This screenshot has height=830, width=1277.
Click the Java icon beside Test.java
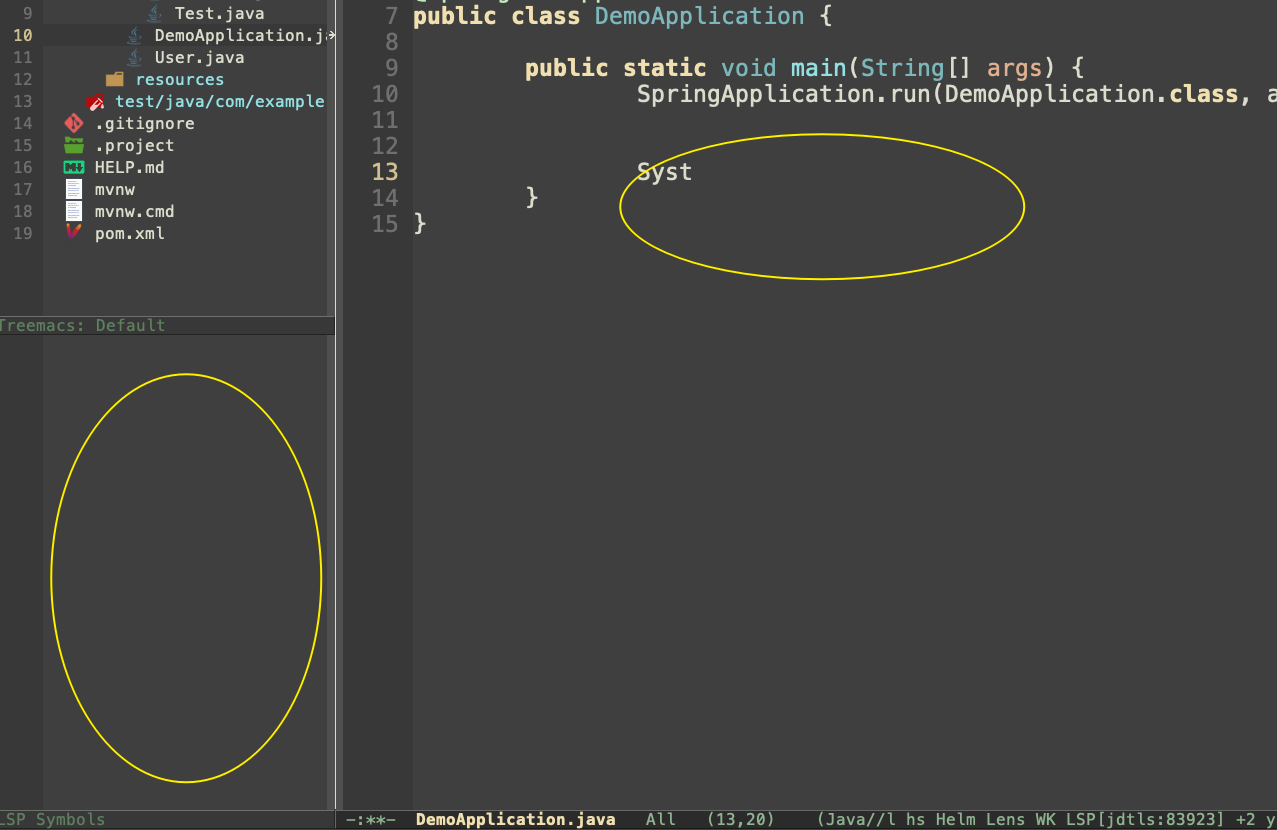pos(154,14)
